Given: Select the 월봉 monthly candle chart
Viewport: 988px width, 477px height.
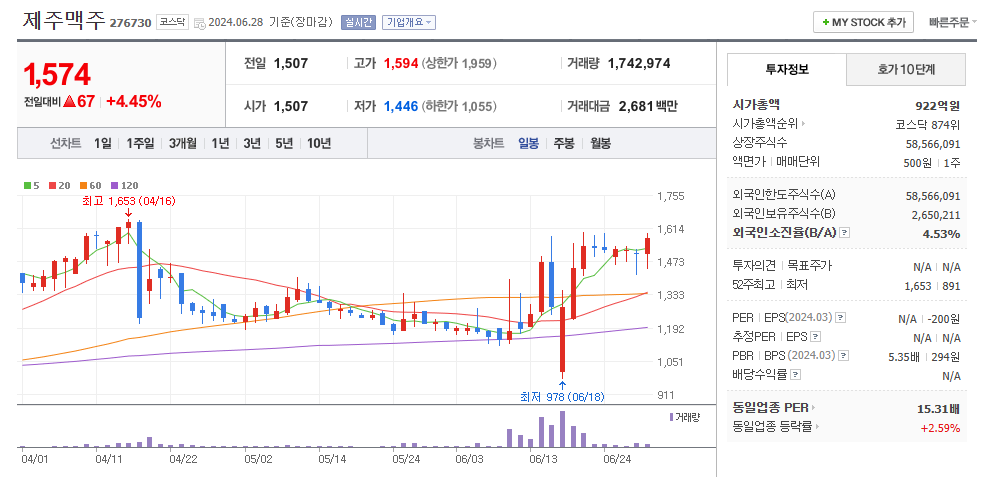Looking at the screenshot, I should (x=600, y=143).
